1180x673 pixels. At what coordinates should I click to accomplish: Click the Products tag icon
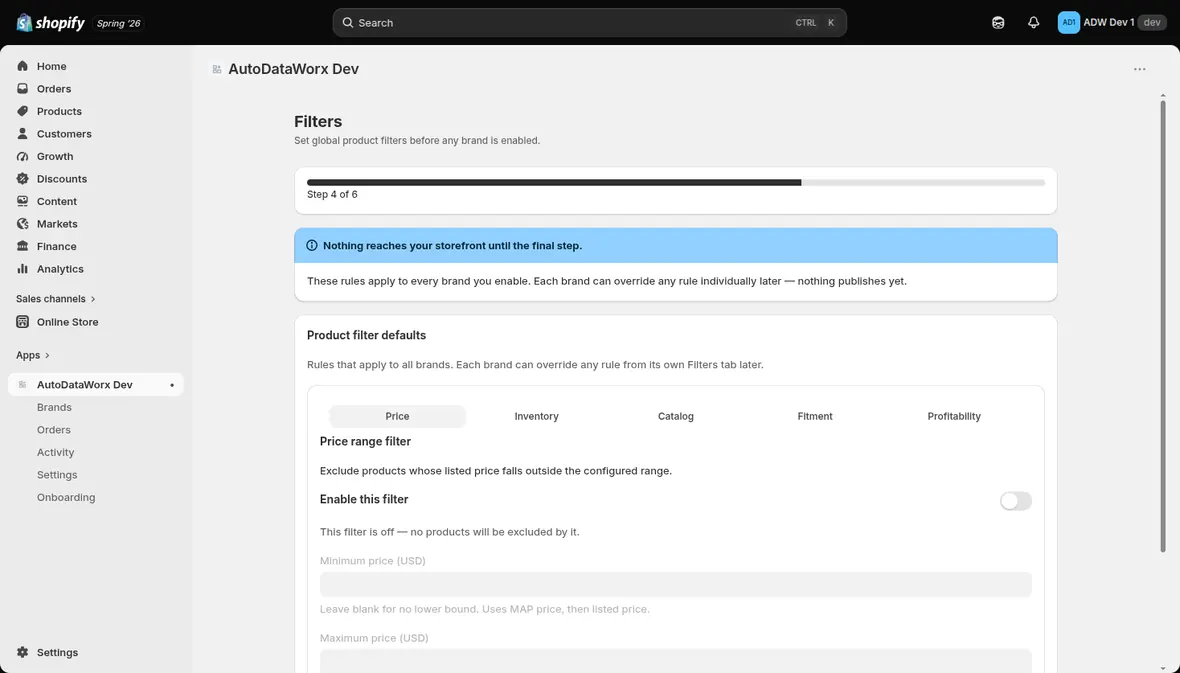tap(23, 111)
